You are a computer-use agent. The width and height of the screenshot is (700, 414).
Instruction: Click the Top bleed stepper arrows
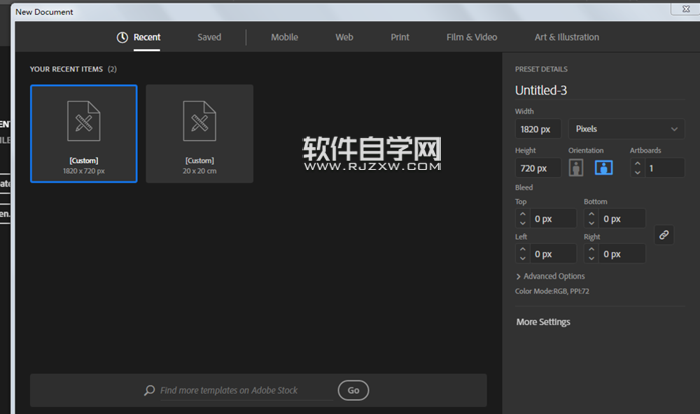pyautogui.click(x=522, y=218)
